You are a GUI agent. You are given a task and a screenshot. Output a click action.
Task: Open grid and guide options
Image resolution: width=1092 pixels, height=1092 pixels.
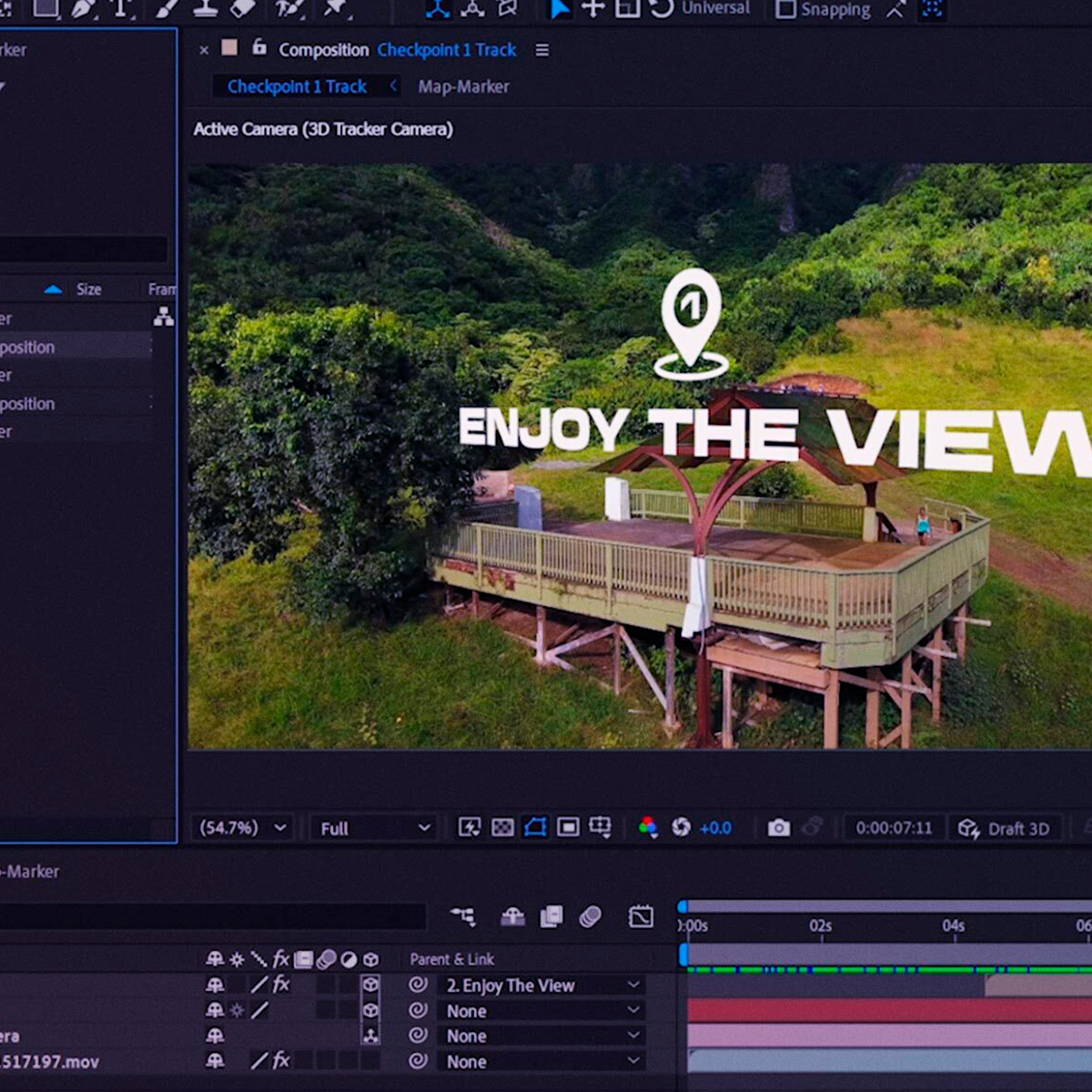pos(601,827)
